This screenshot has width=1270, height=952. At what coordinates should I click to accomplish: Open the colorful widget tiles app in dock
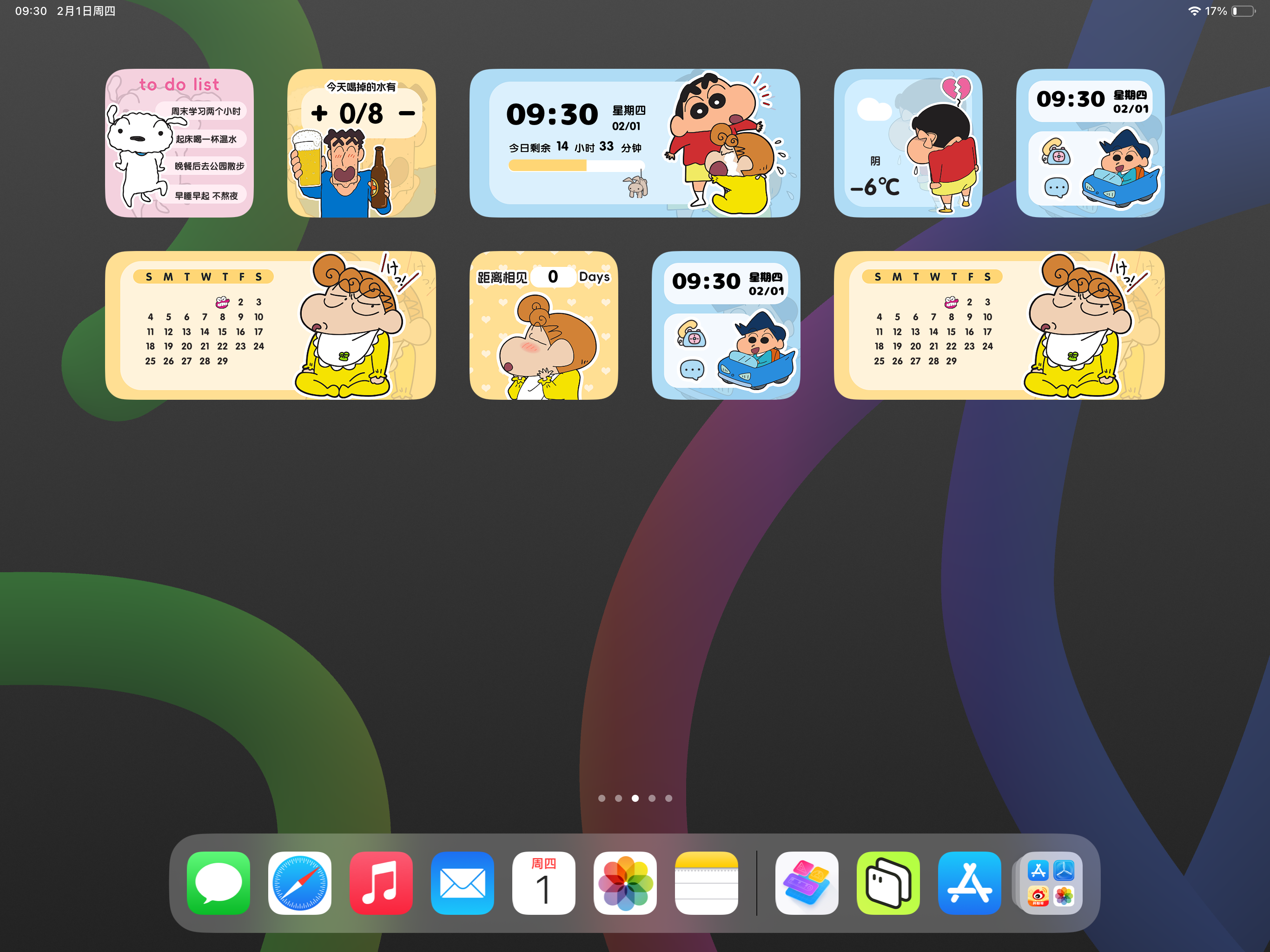[x=807, y=883]
